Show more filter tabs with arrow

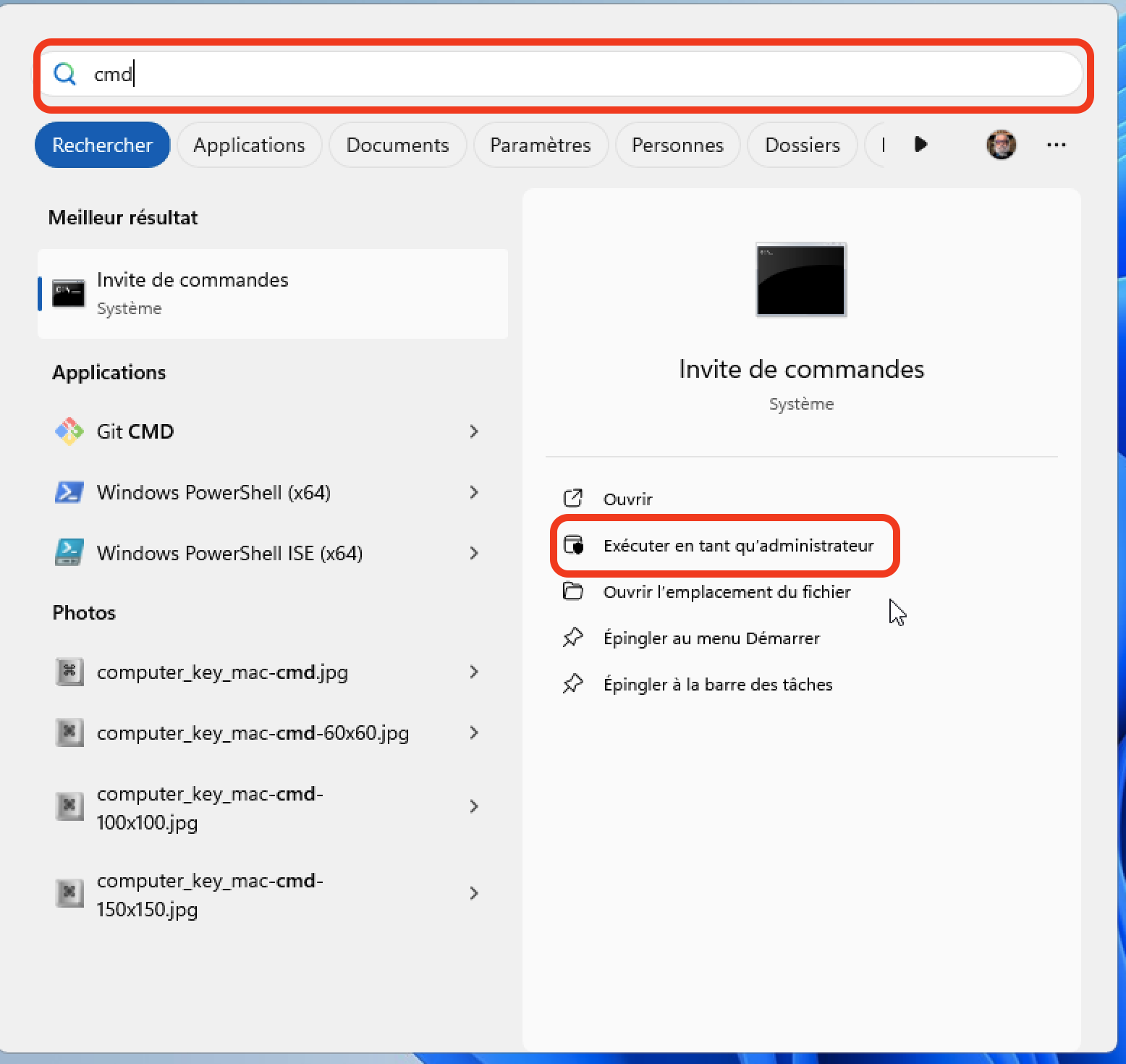point(920,145)
